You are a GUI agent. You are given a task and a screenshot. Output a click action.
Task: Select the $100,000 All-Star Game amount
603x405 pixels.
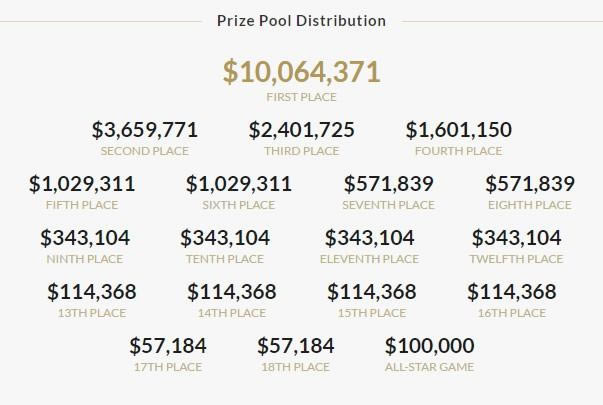(429, 346)
